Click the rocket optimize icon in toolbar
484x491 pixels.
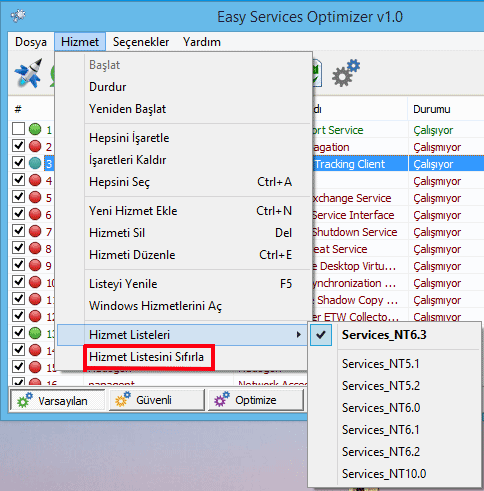point(29,72)
